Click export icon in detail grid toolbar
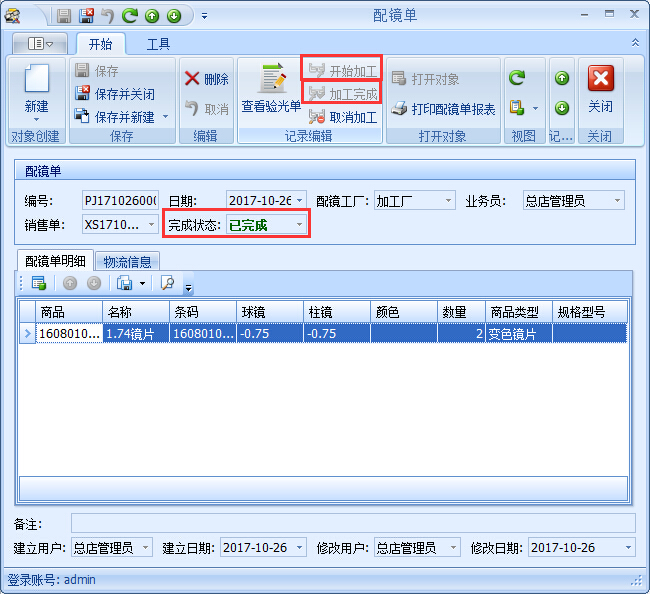Image resolution: width=650 pixels, height=594 pixels. pos(125,283)
